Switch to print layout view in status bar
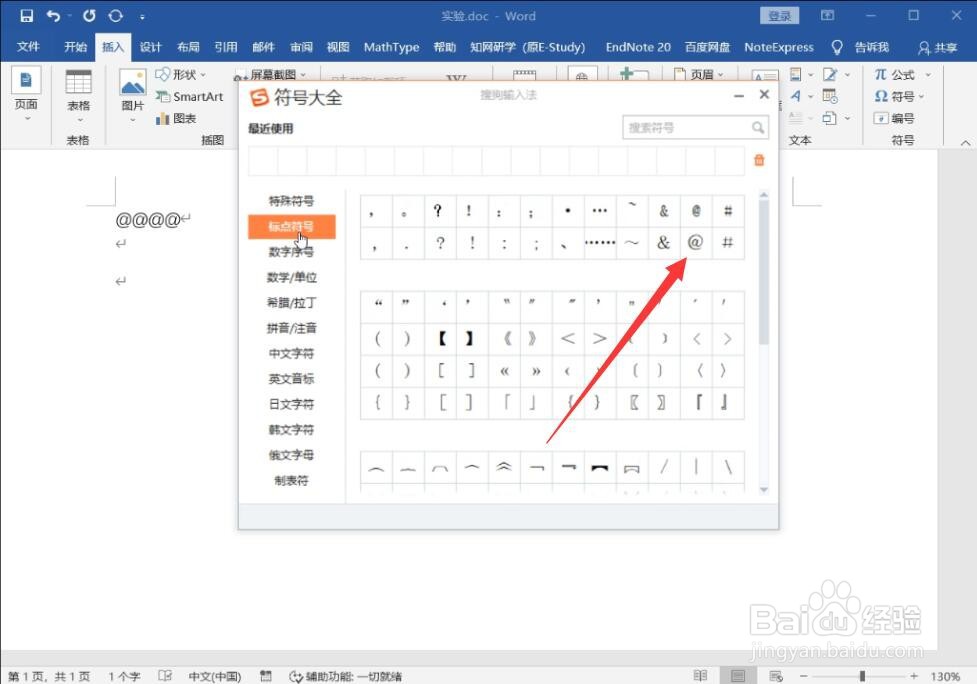This screenshot has height=684, width=977. [738, 676]
